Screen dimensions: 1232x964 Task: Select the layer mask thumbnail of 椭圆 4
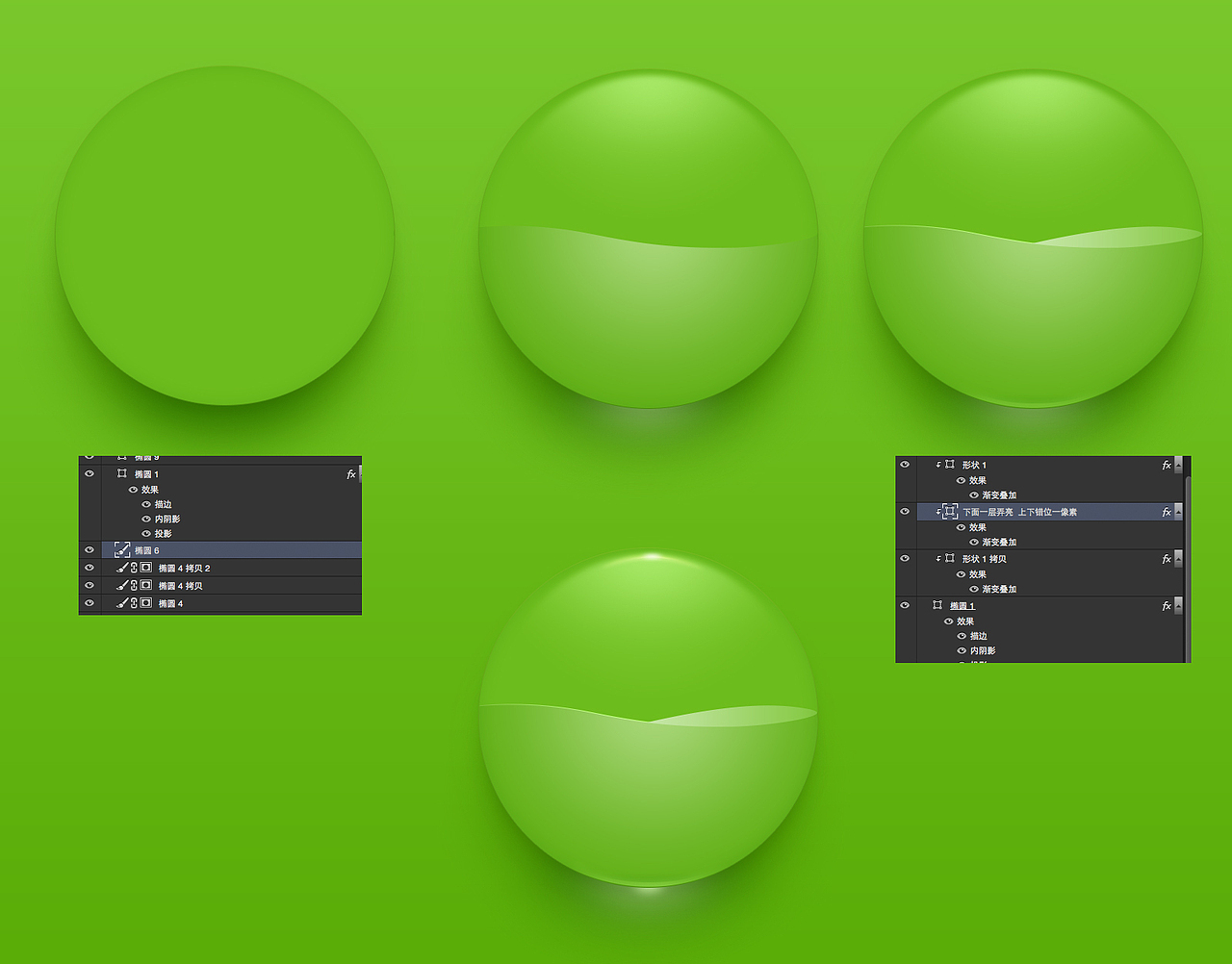(x=145, y=602)
